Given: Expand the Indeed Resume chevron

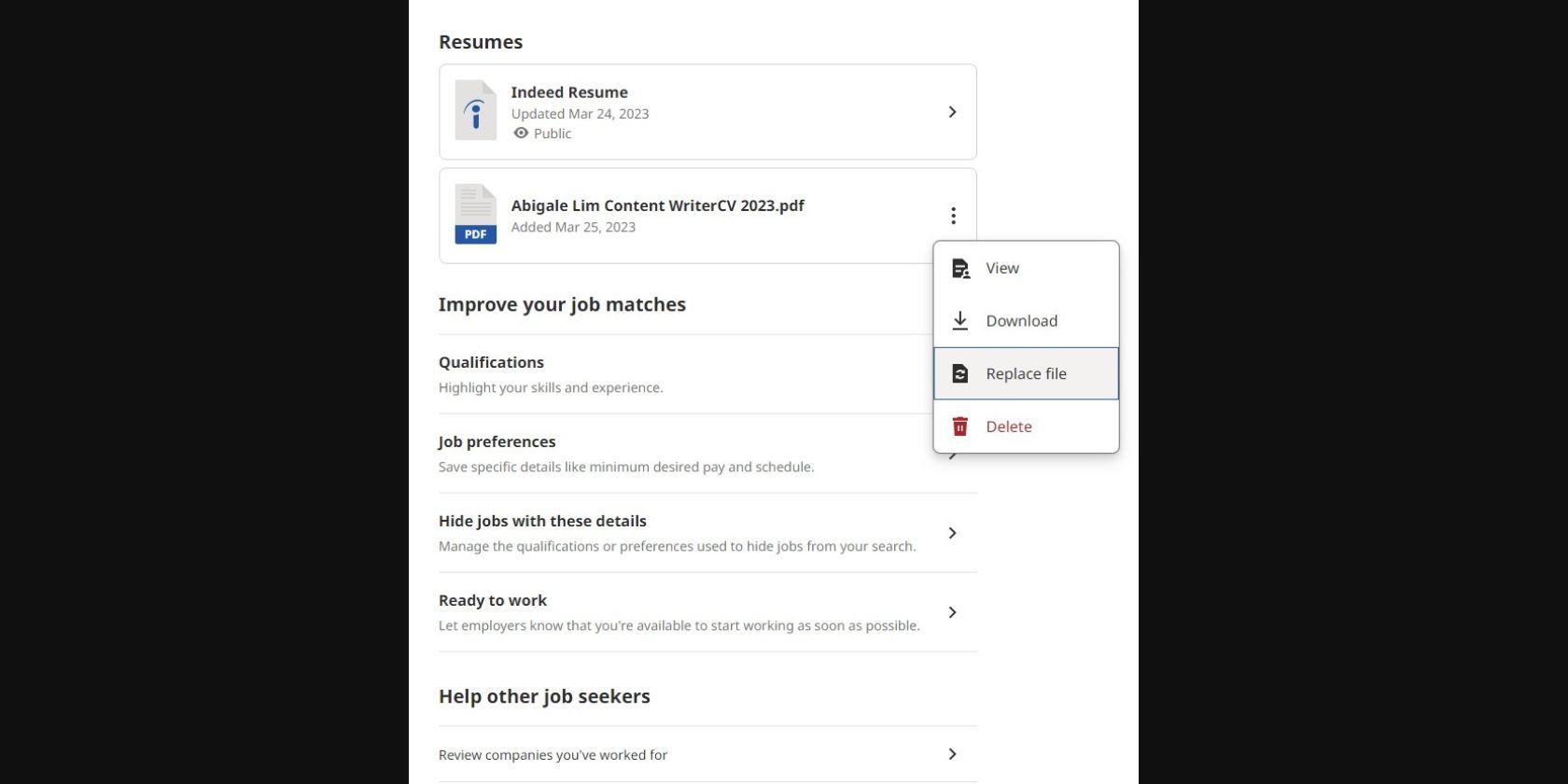Looking at the screenshot, I should 952,112.
